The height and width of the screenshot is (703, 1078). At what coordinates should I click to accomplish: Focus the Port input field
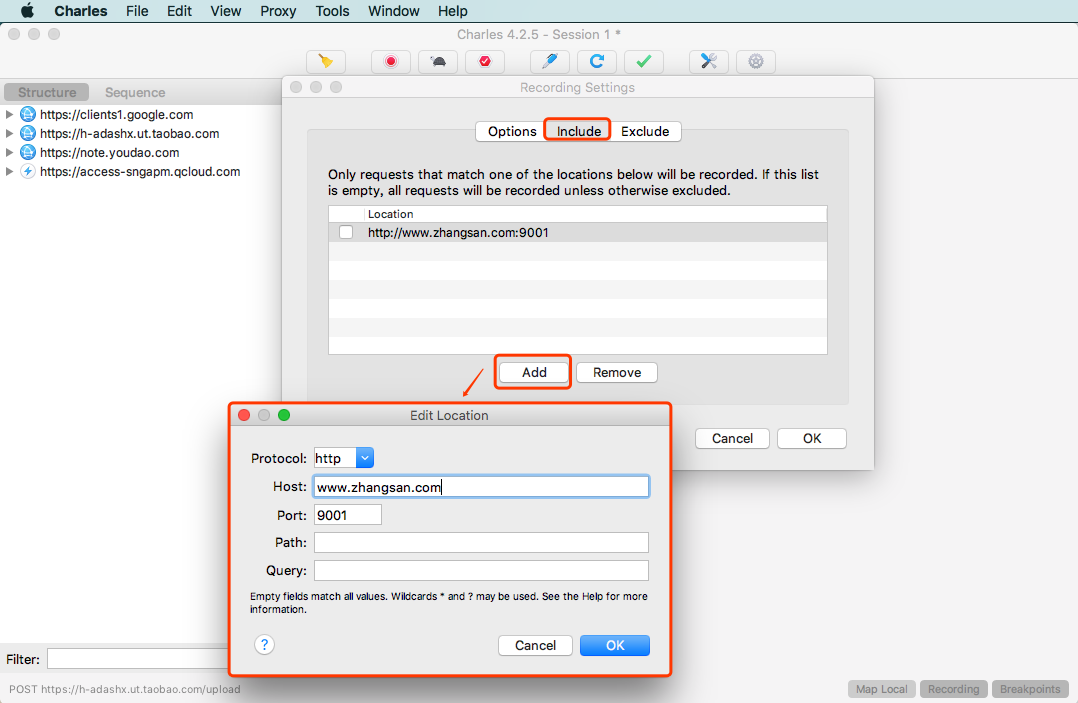tap(348, 515)
